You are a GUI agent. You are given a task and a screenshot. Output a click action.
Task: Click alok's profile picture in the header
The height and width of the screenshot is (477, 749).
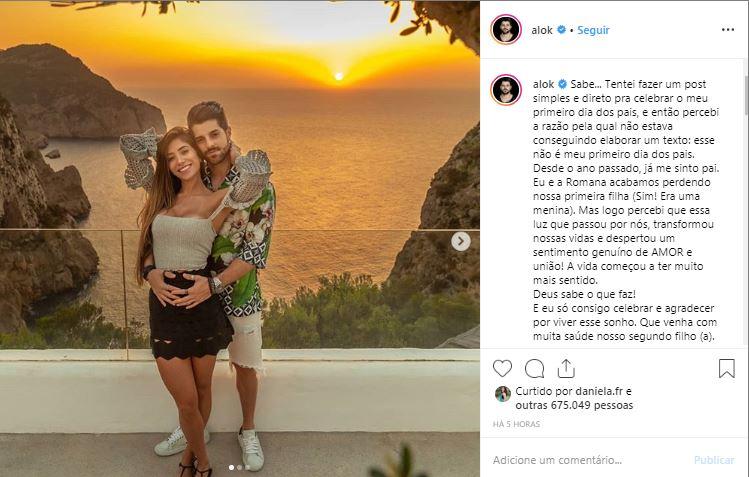(506, 30)
